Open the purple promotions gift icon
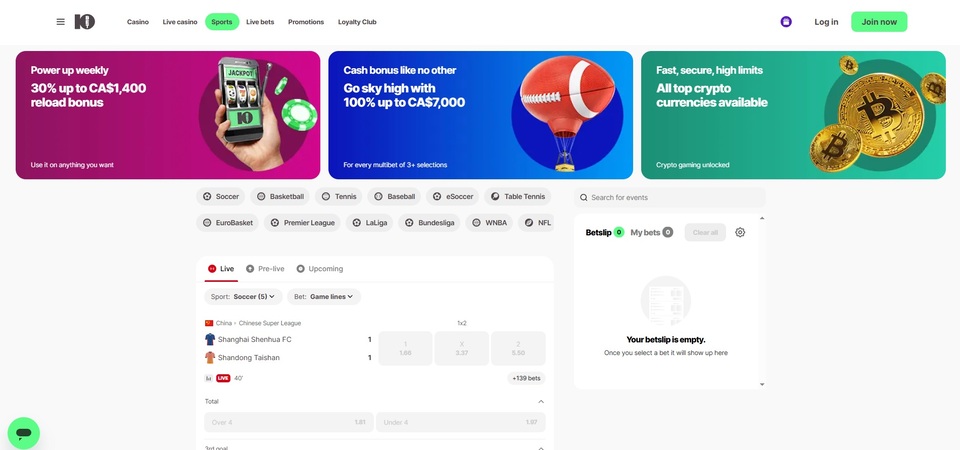This screenshot has height=450, width=960. click(786, 21)
